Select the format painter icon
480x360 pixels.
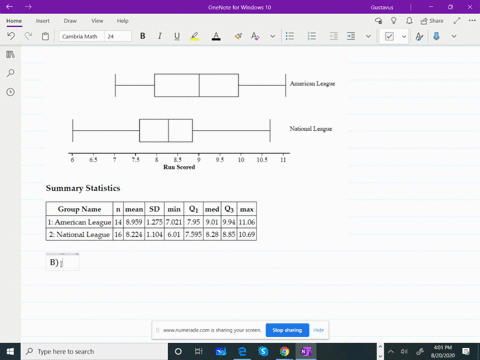(x=238, y=36)
